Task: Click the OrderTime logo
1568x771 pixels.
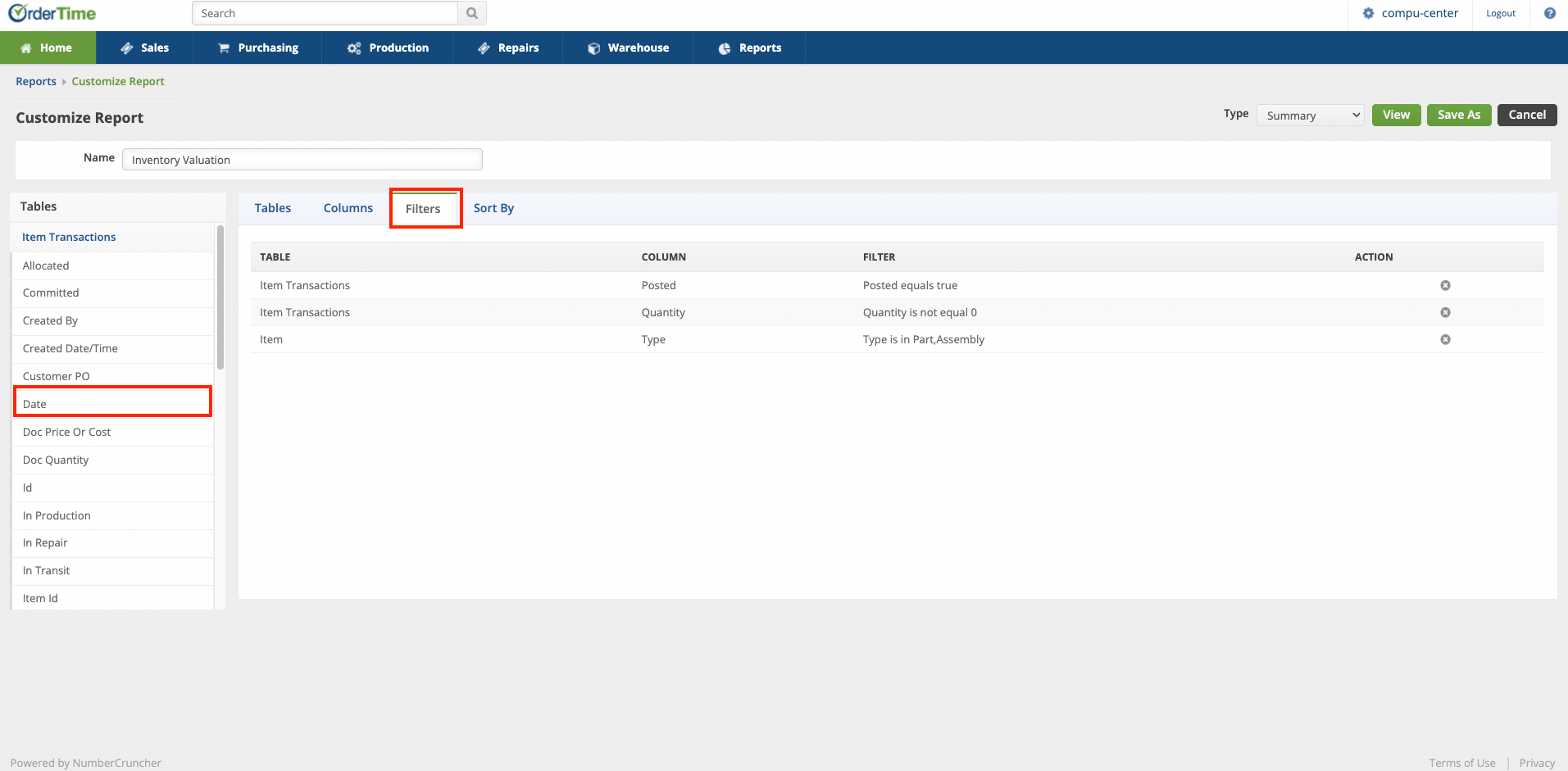Action: pyautogui.click(x=52, y=13)
